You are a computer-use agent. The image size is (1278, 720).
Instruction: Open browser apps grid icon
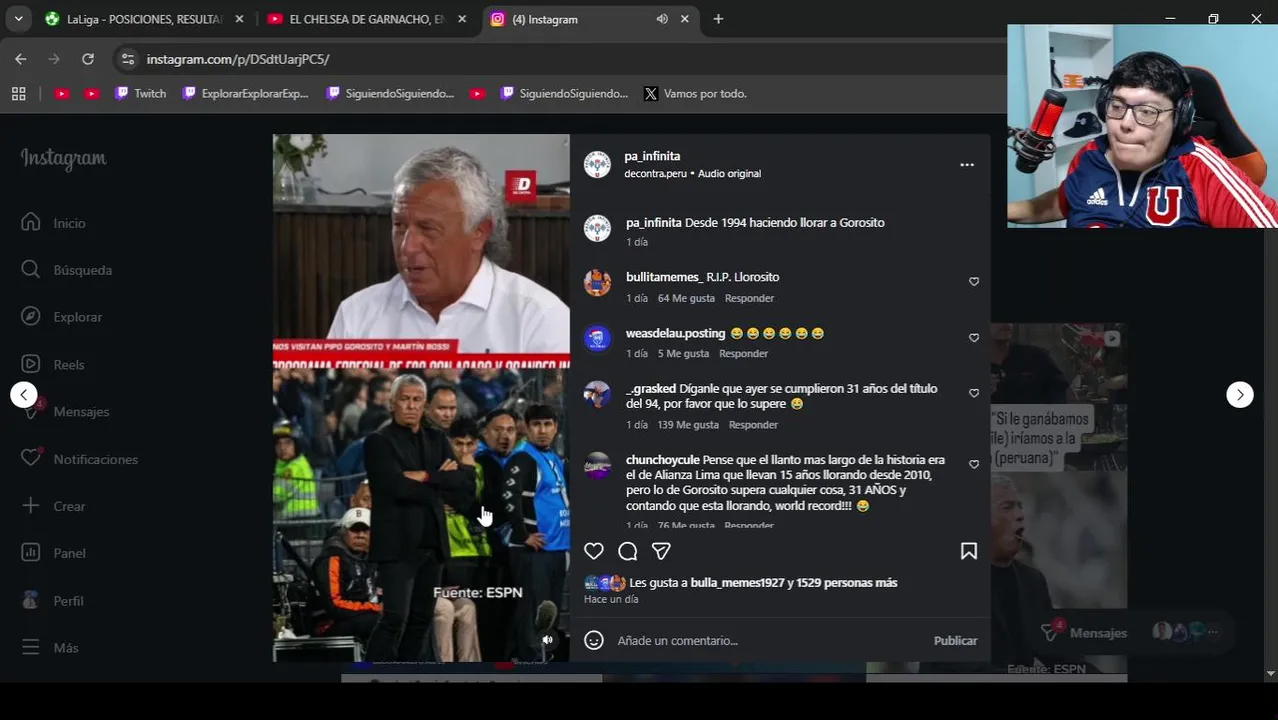pyautogui.click(x=18, y=94)
